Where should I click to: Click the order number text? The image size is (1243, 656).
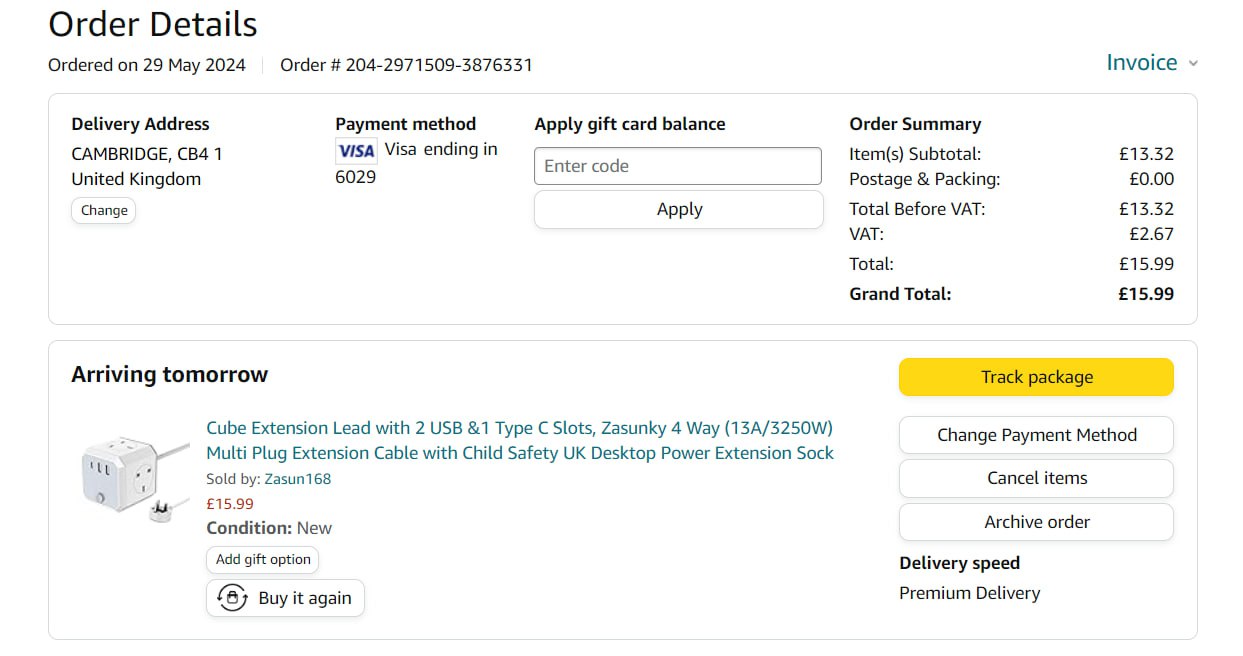point(406,65)
